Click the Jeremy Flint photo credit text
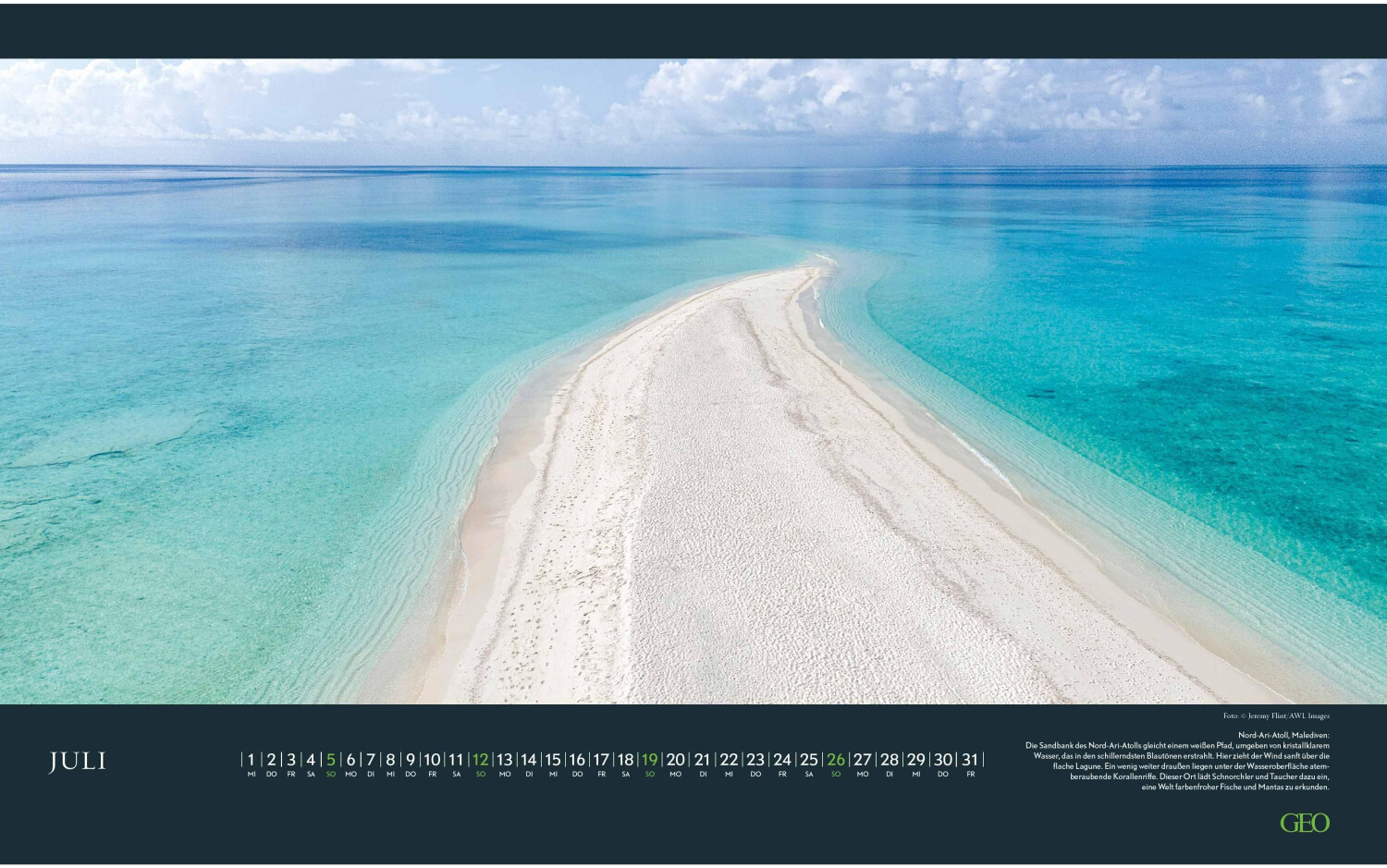 point(1275,715)
